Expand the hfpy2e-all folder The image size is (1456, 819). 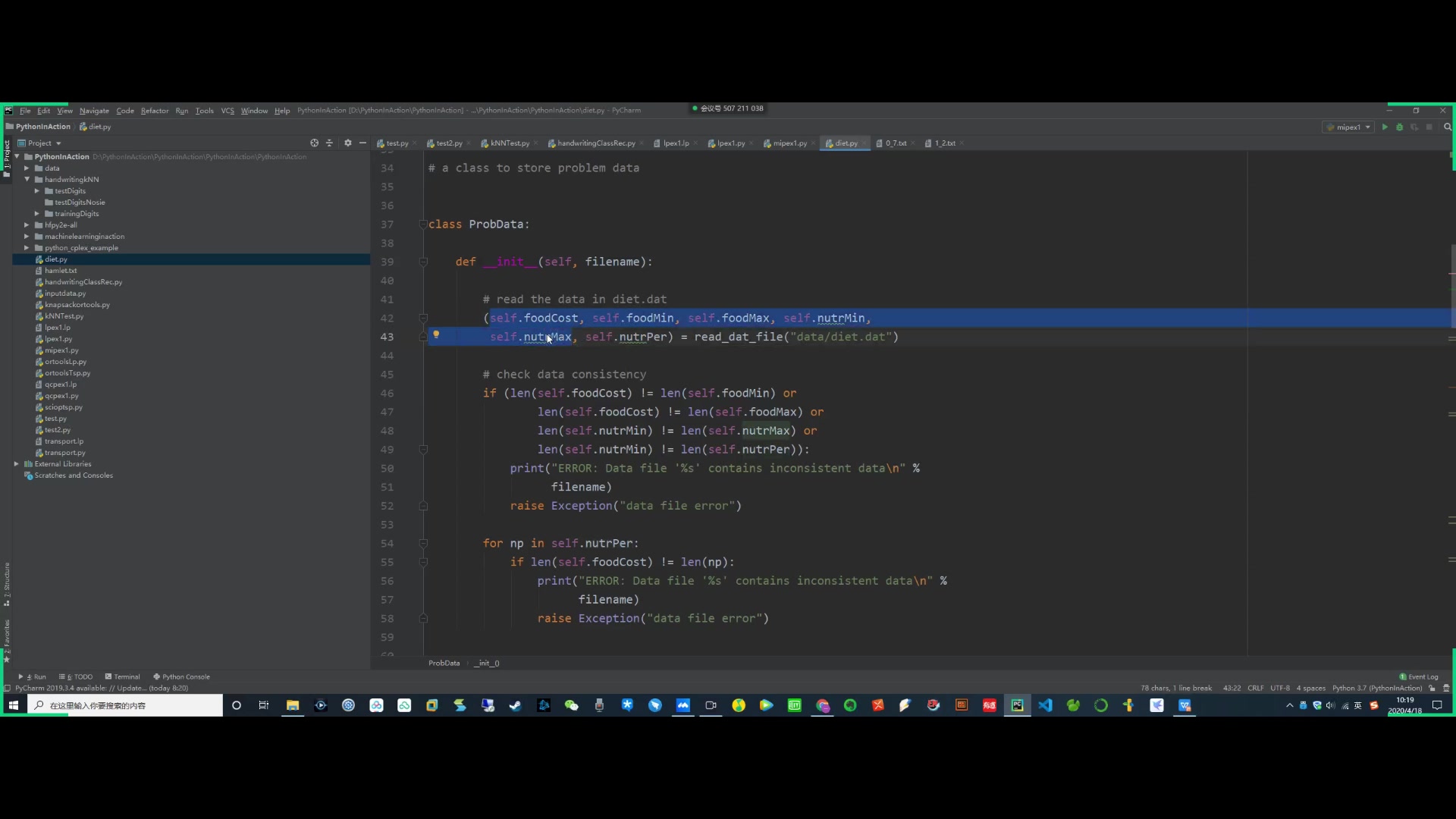point(27,225)
